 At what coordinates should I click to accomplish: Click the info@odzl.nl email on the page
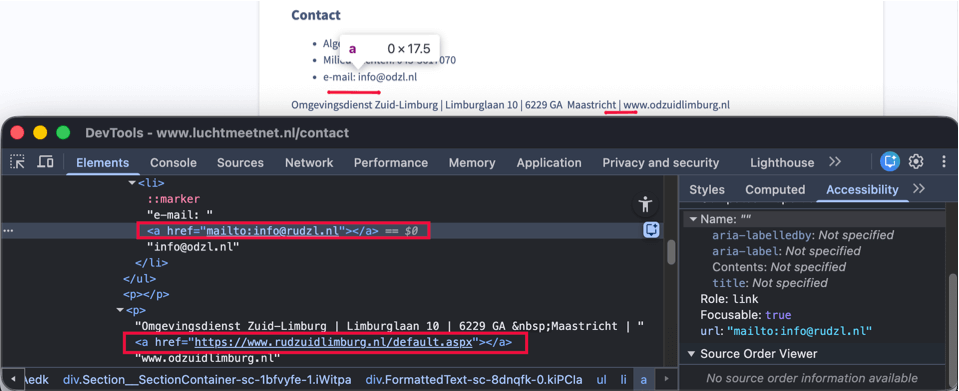tap(388, 77)
